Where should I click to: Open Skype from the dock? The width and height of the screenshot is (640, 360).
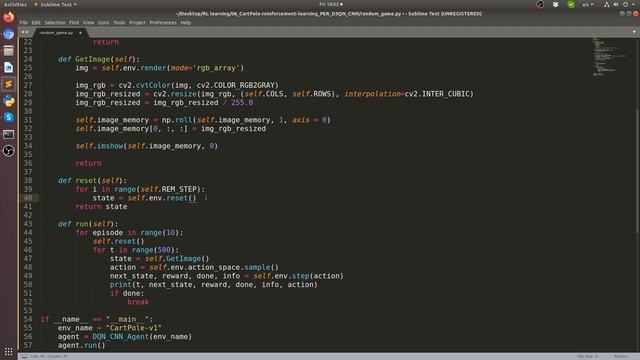(x=9, y=118)
